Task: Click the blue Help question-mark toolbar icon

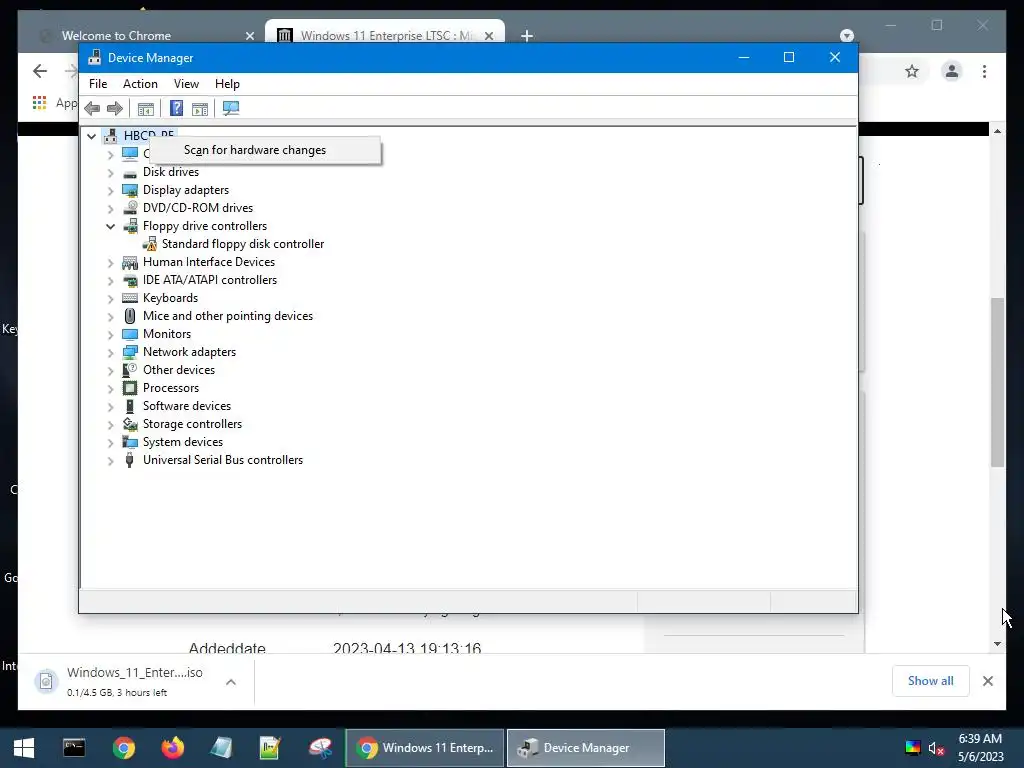Action: point(176,108)
